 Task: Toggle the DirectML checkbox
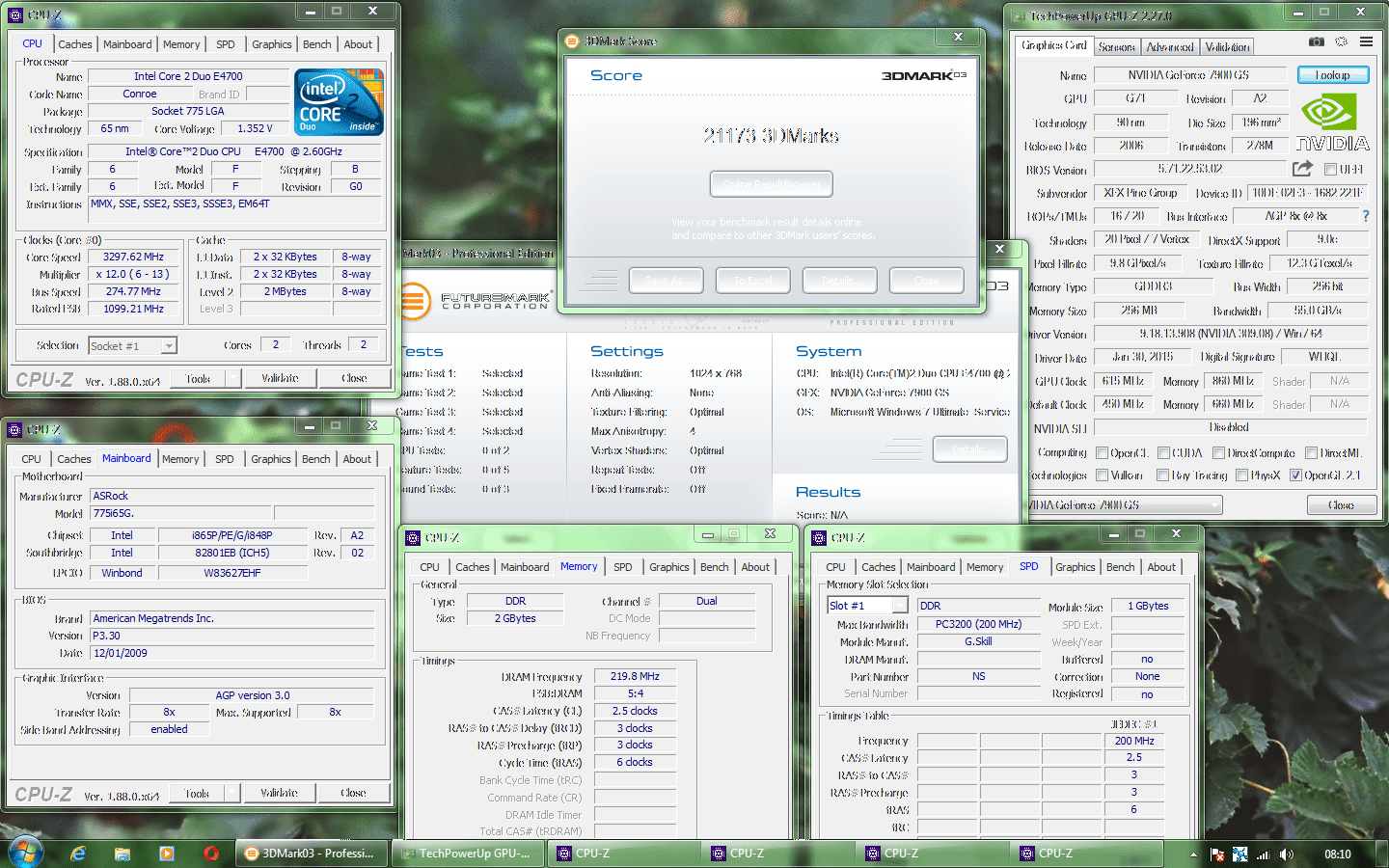coord(1311,452)
